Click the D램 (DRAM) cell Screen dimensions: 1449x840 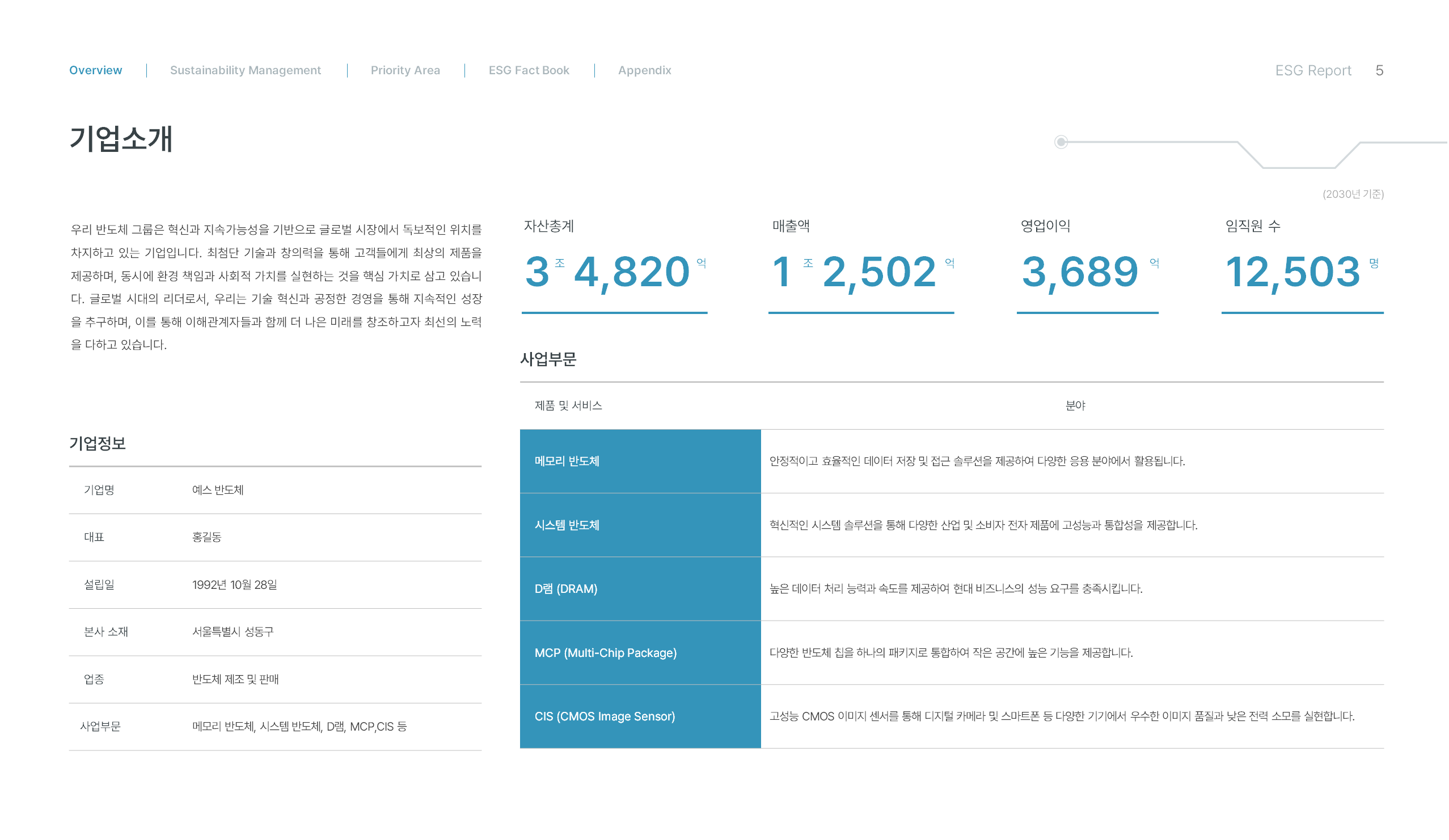point(640,589)
